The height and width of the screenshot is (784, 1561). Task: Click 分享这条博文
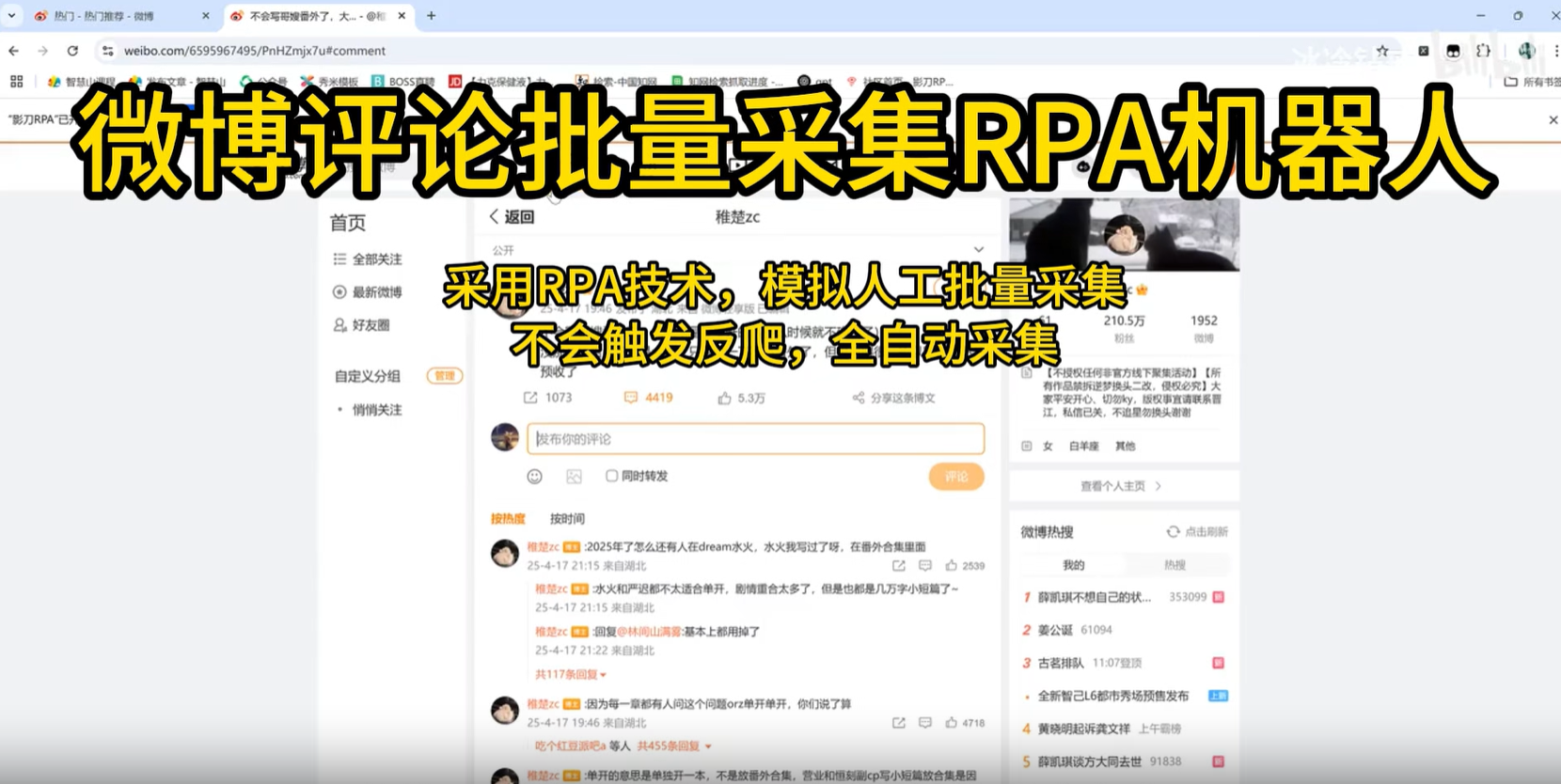pyautogui.click(x=894, y=399)
